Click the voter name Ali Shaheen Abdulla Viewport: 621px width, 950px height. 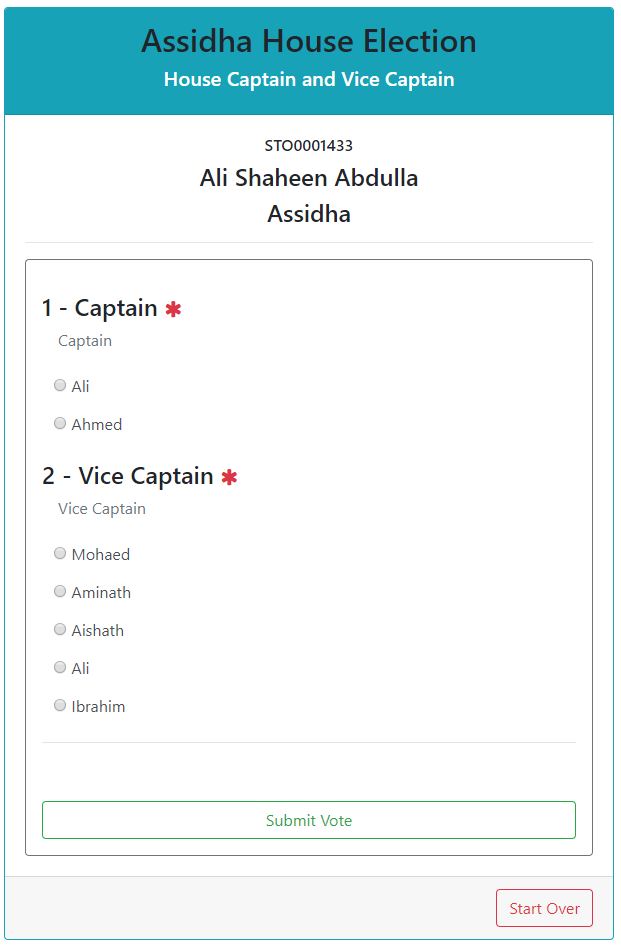pos(309,178)
